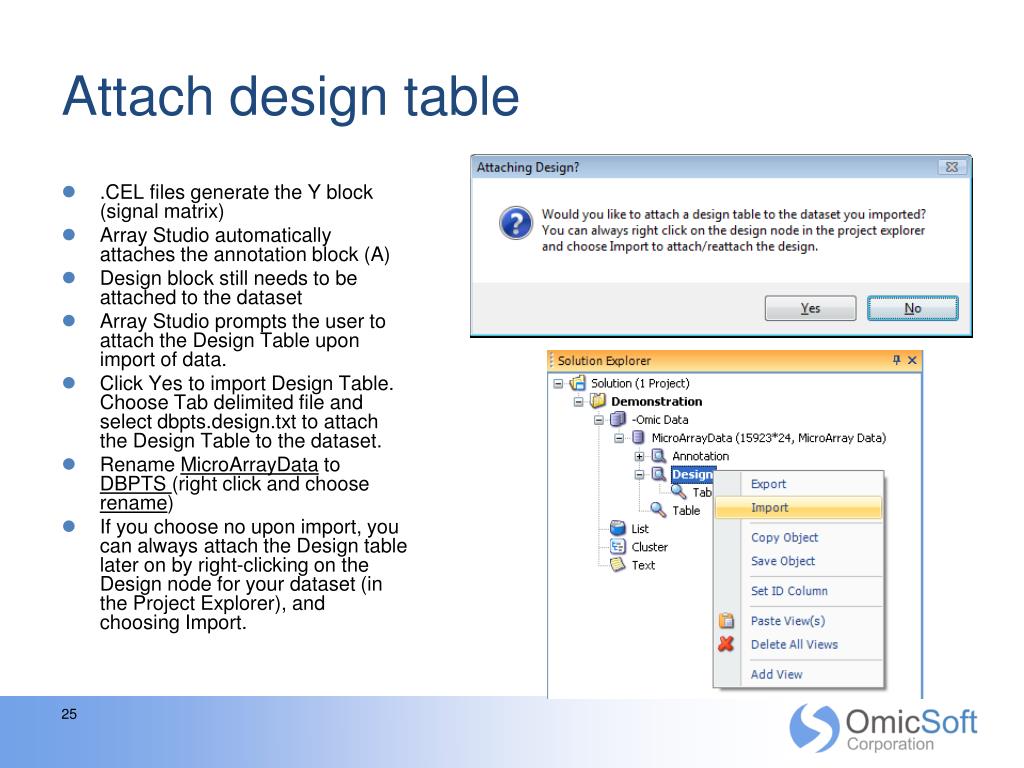This screenshot has width=1024, height=768.
Task: Click the underlined MicroArrayData text in the bullet
Action: click(249, 464)
